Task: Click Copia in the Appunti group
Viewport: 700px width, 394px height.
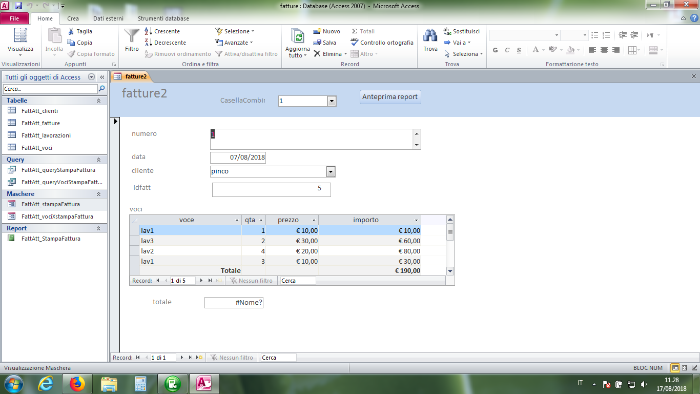Action: point(80,42)
